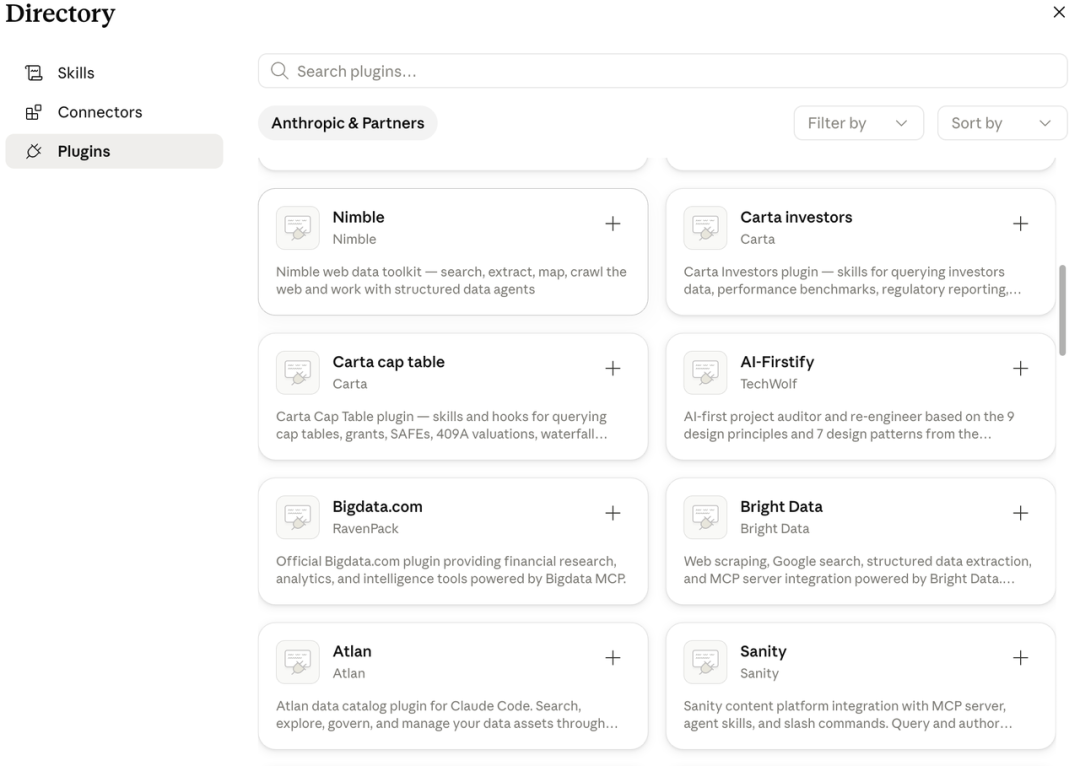Focus the Search plugins field
The width and height of the screenshot is (1080, 766).
pyautogui.click(x=663, y=71)
